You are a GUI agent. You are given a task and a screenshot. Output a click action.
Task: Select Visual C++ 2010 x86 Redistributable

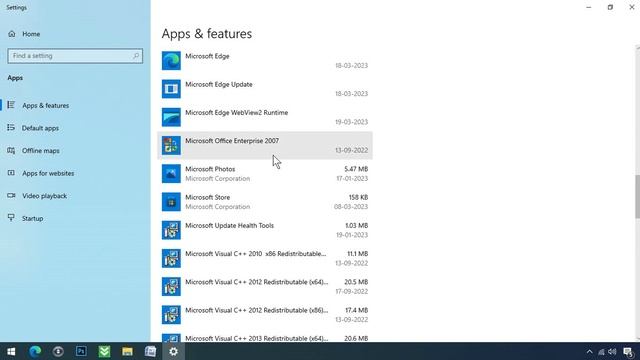[x=264, y=258]
